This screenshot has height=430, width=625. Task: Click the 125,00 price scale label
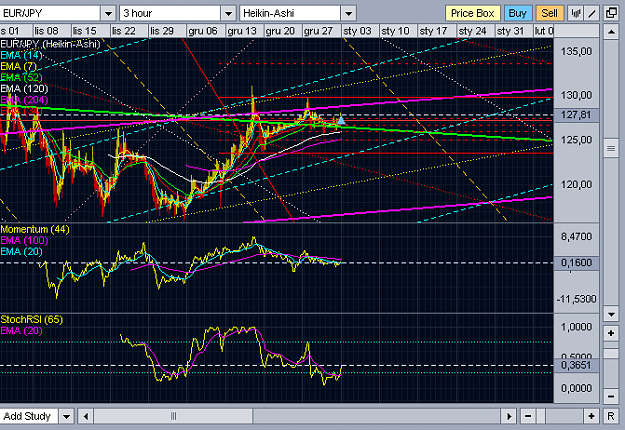point(576,140)
